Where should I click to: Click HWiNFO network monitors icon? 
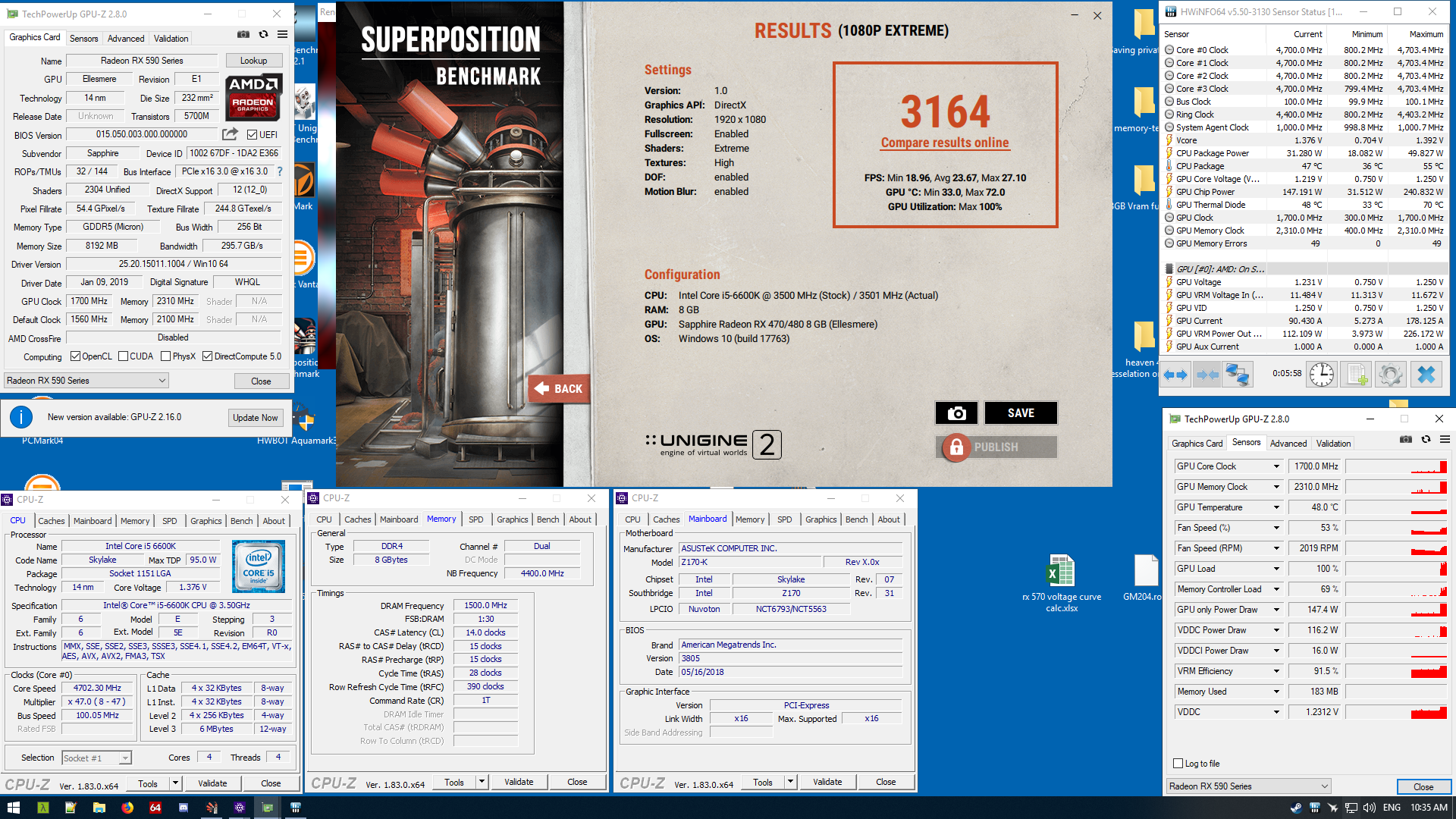1238,375
